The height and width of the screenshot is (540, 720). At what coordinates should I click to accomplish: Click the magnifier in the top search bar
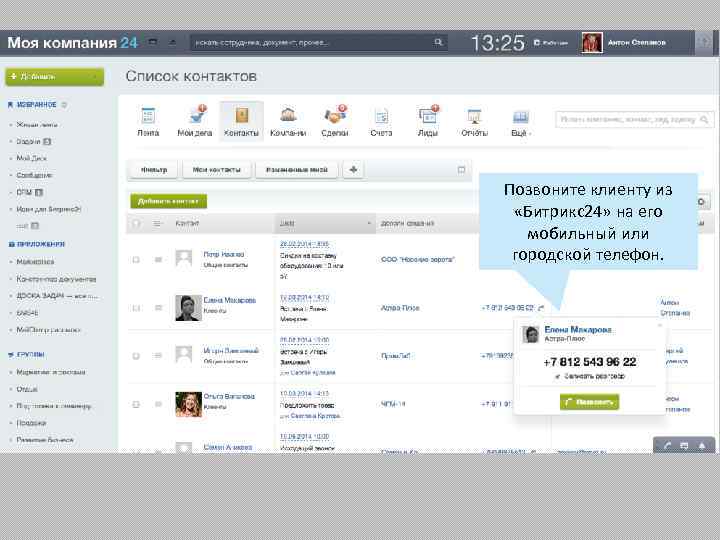click(x=438, y=42)
